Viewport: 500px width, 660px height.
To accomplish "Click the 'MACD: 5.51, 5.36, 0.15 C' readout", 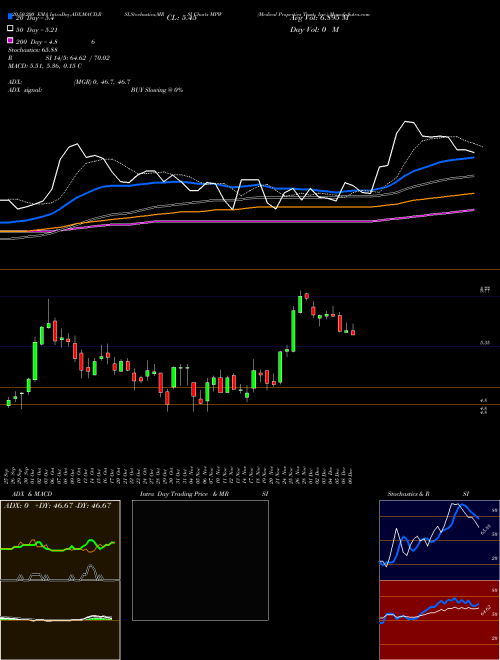I will (45, 66).
